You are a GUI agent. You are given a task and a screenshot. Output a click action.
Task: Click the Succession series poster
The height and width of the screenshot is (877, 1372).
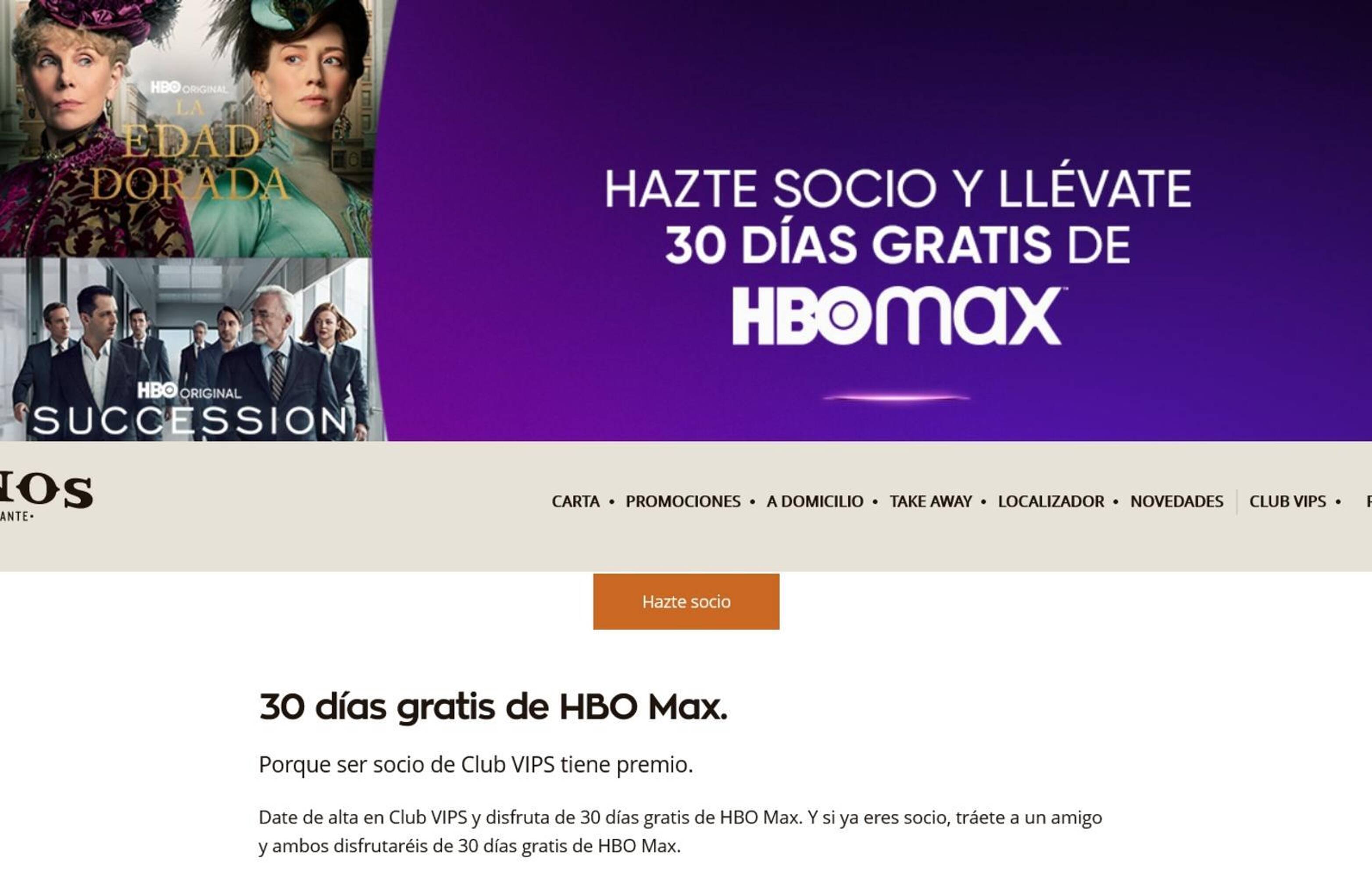pyautogui.click(x=185, y=349)
